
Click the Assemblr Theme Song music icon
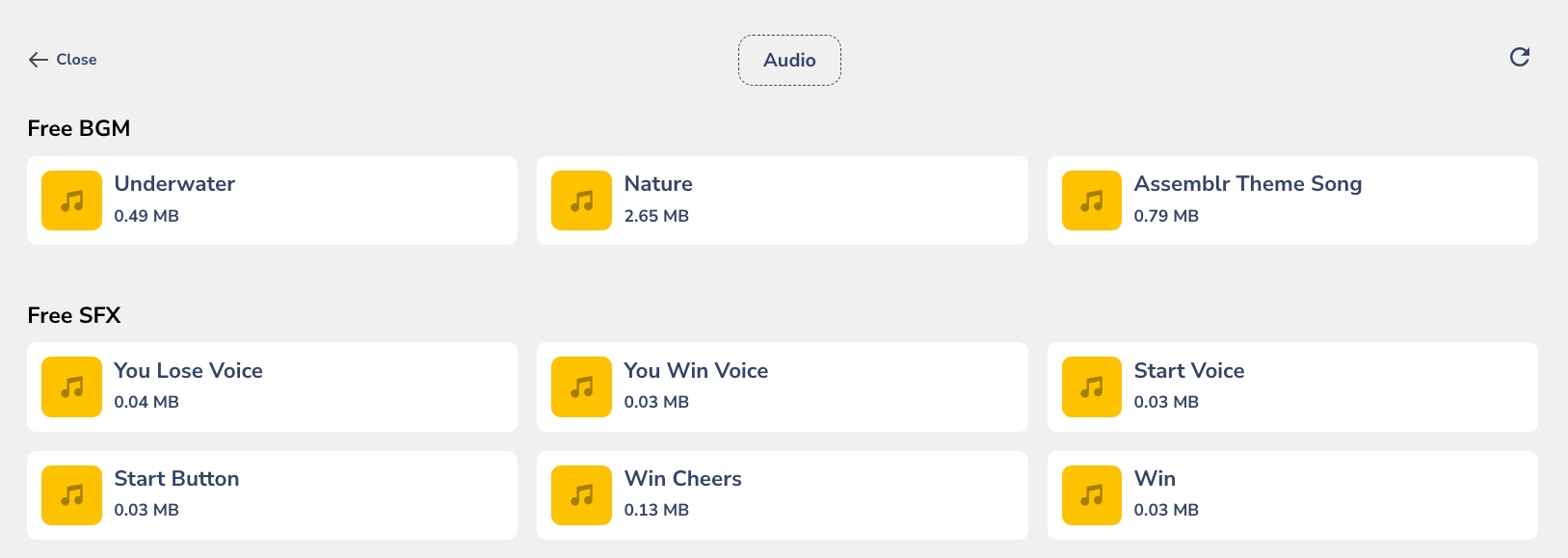coord(1091,200)
